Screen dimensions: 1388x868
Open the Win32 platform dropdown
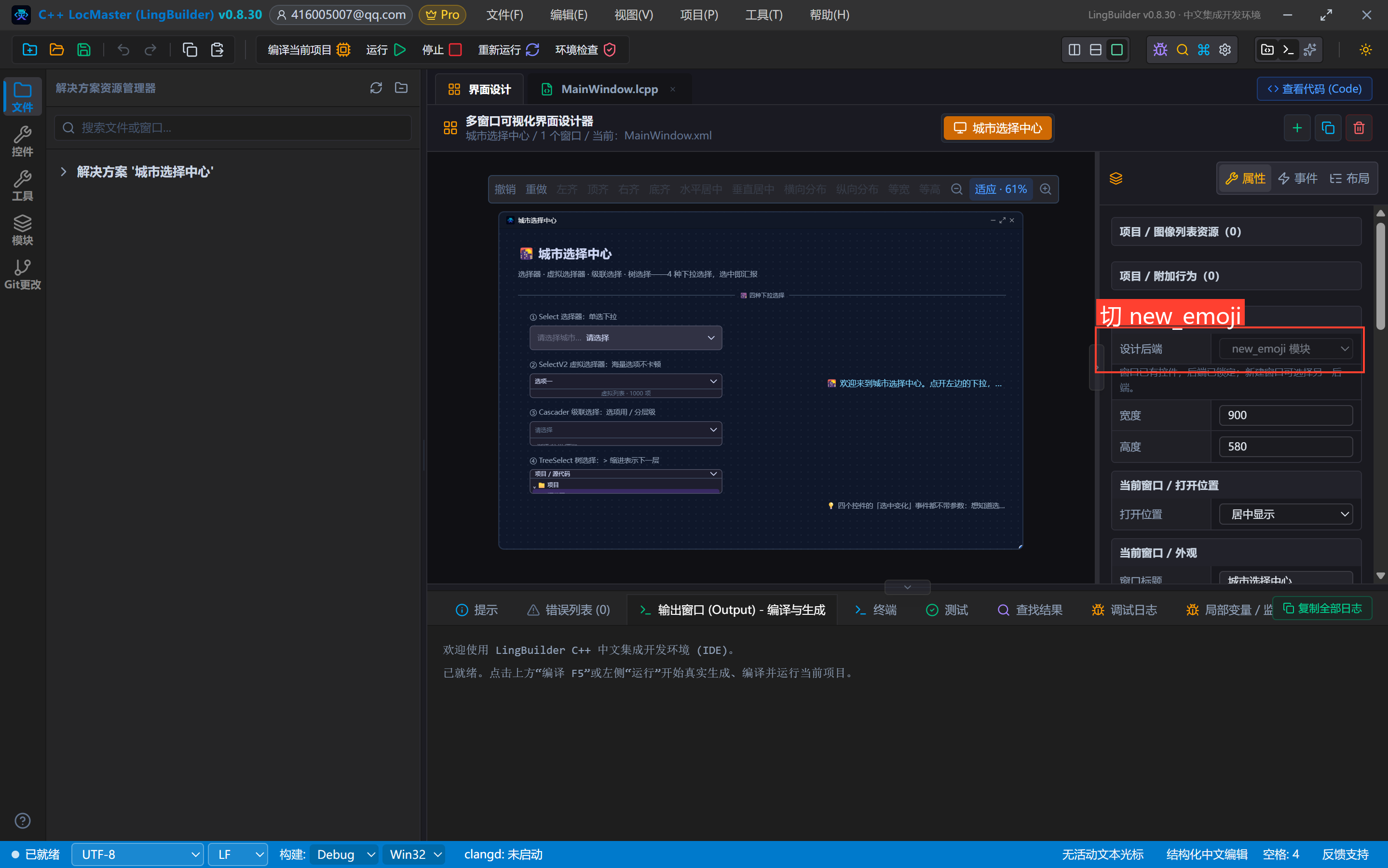[414, 854]
